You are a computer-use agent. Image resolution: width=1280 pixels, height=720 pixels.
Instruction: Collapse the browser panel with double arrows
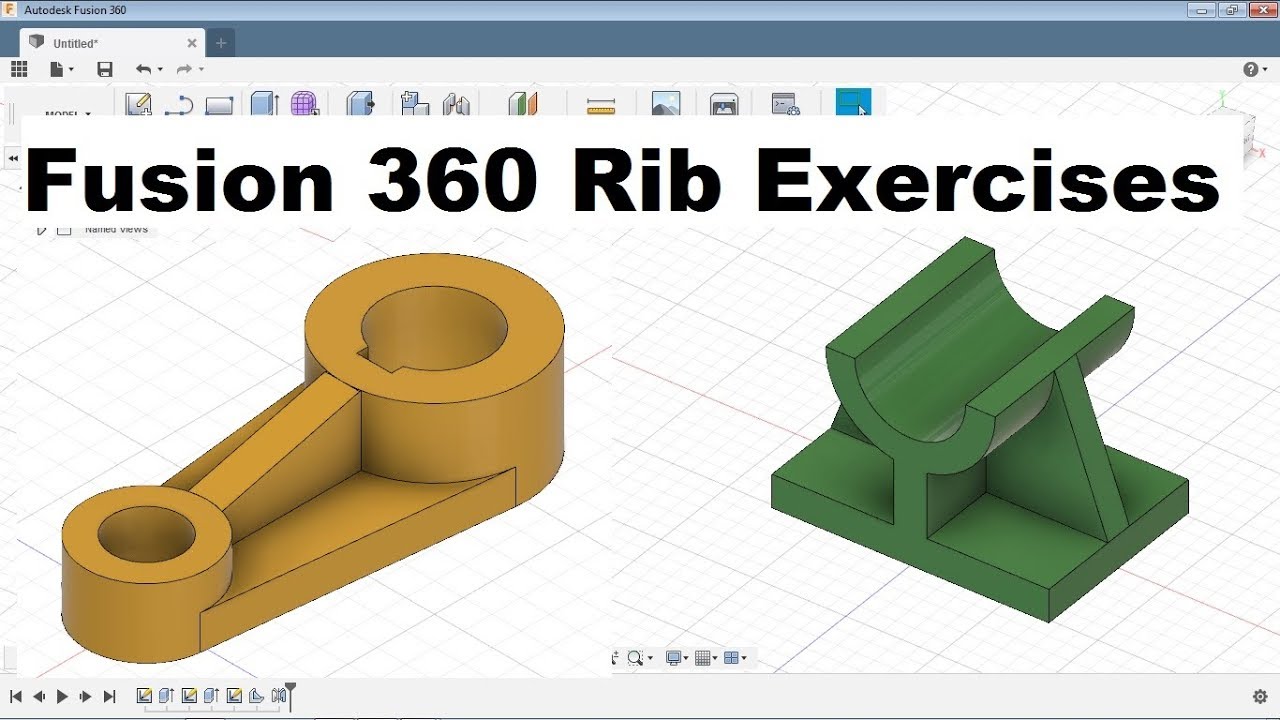14,158
